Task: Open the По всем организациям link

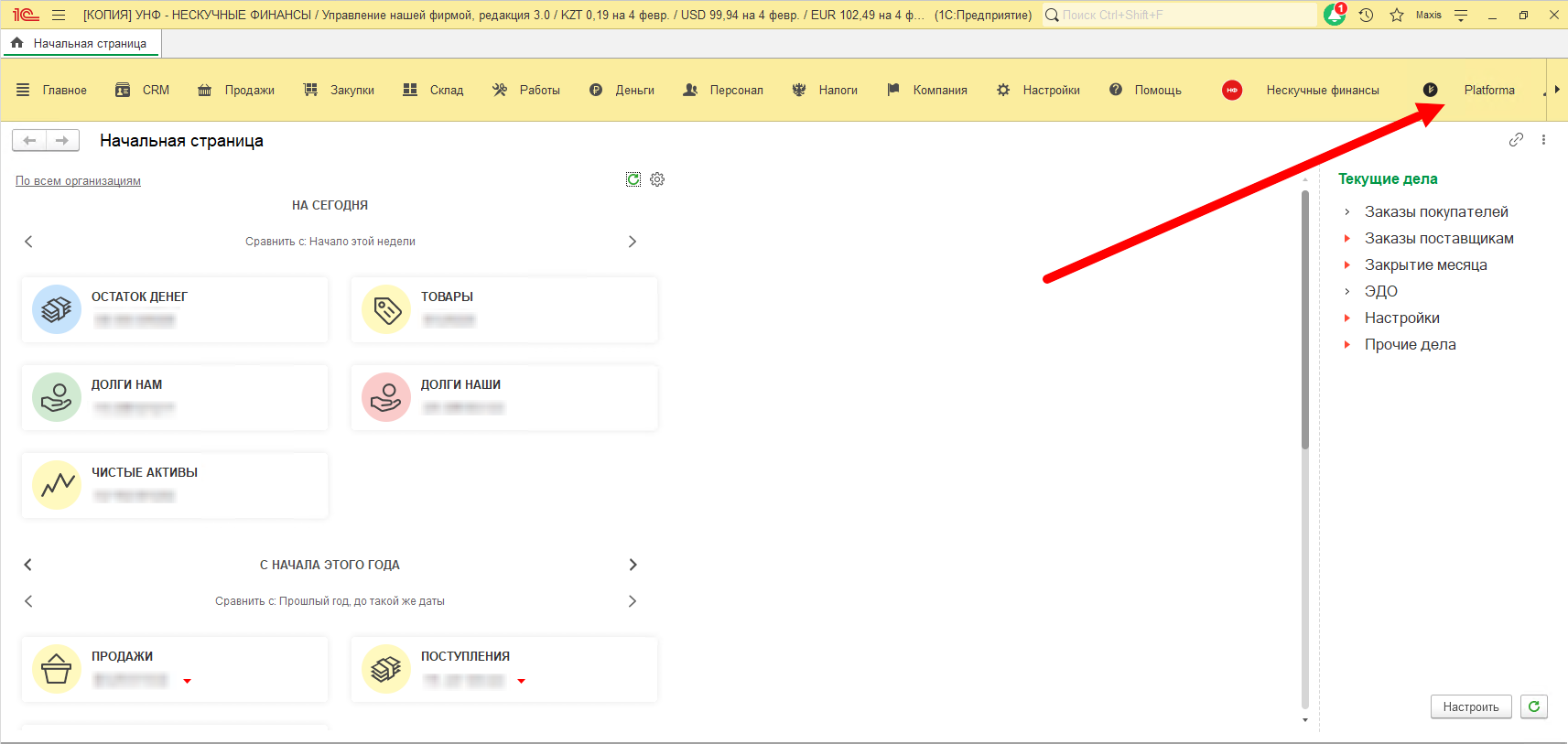Action: point(78,181)
